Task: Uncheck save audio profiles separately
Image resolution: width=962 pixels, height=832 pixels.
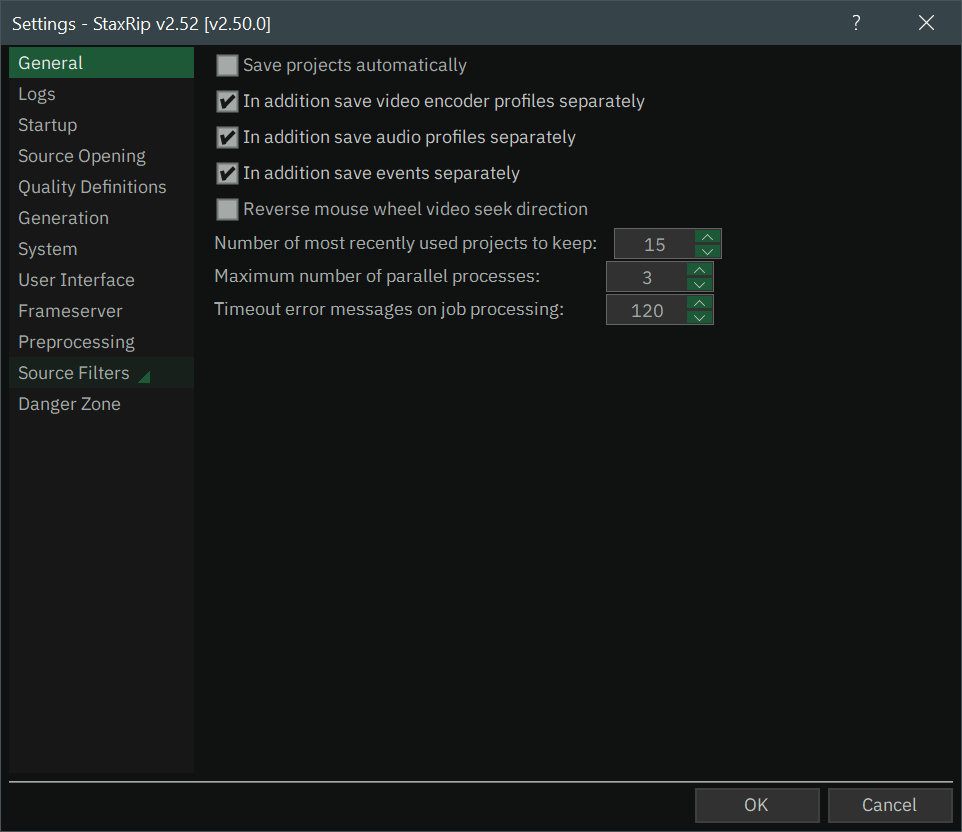Action: [x=227, y=137]
